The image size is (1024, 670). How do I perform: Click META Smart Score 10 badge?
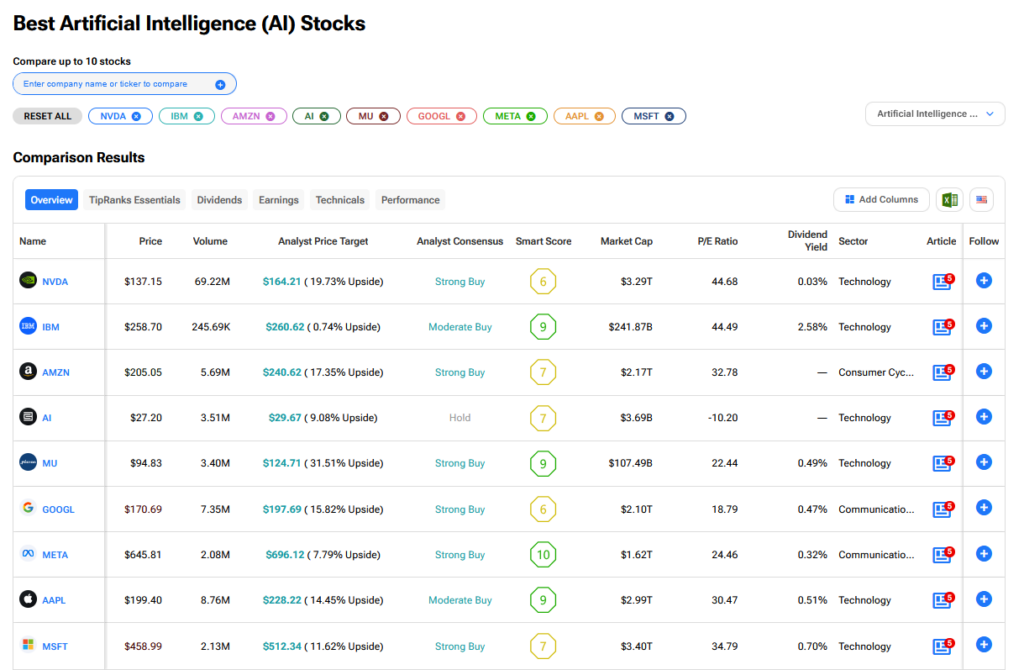click(543, 554)
